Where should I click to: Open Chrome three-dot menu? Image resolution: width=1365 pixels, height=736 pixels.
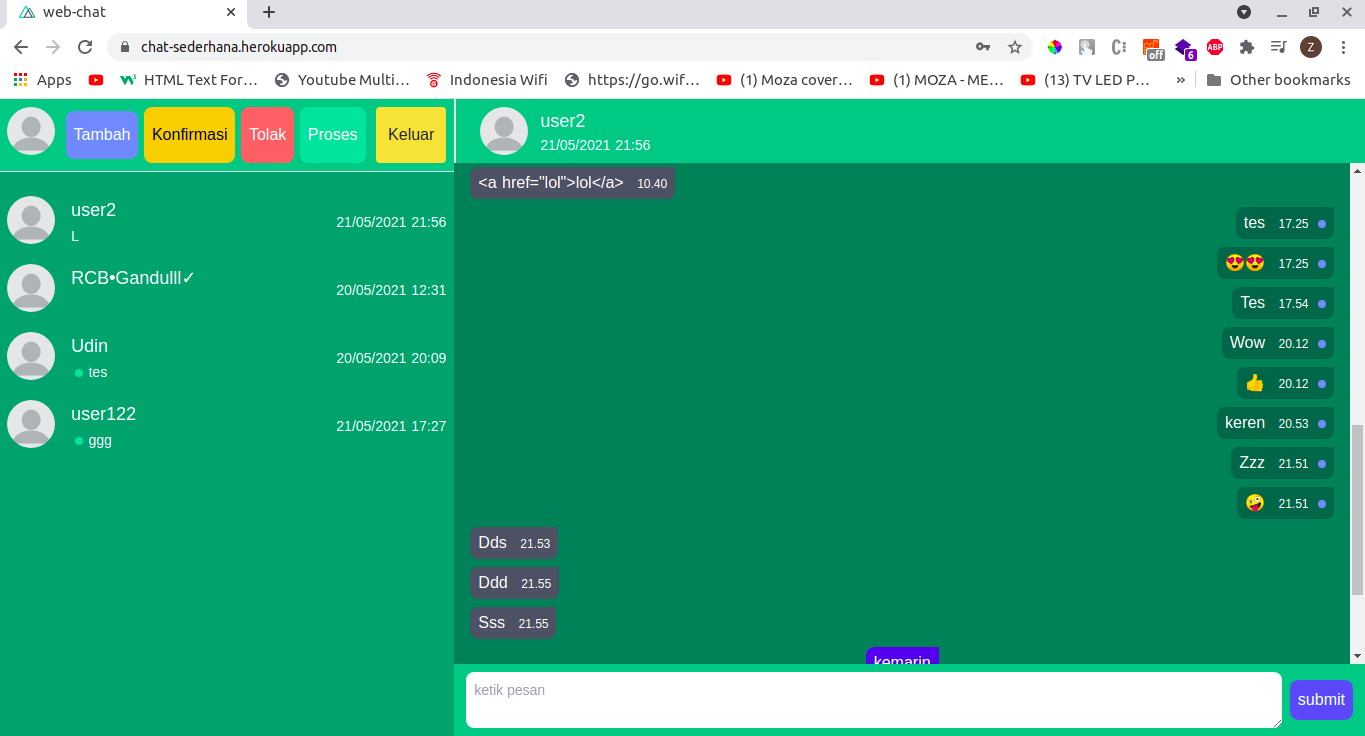[x=1343, y=47]
